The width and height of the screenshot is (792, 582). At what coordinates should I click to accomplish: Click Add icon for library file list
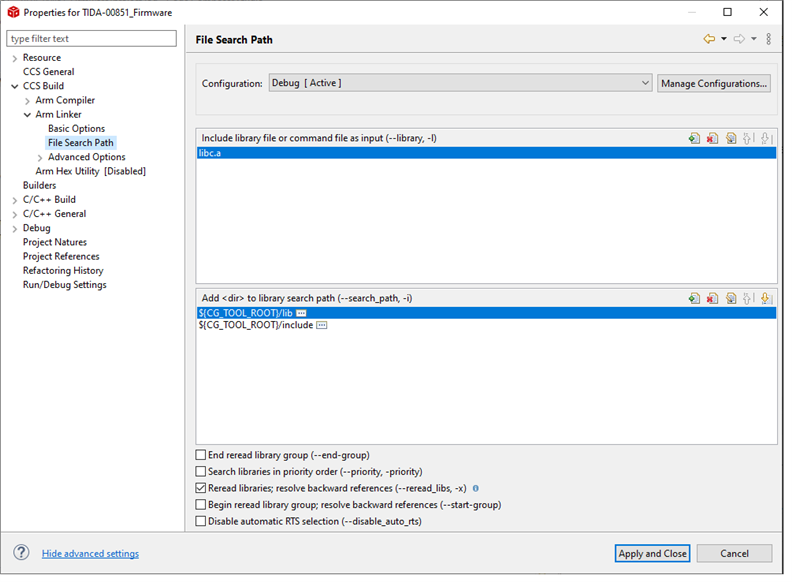(x=694, y=138)
